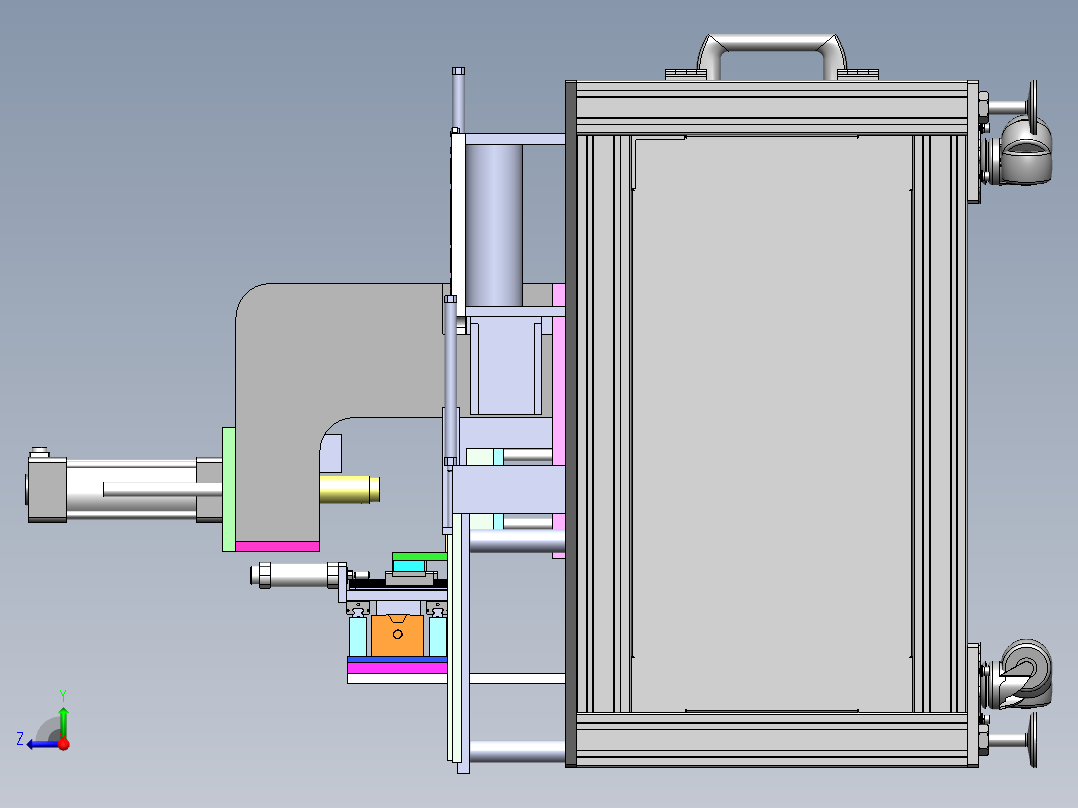This screenshot has height=808, width=1078.
Task: Select the upper leveling foot pad
Action: (x=1033, y=107)
